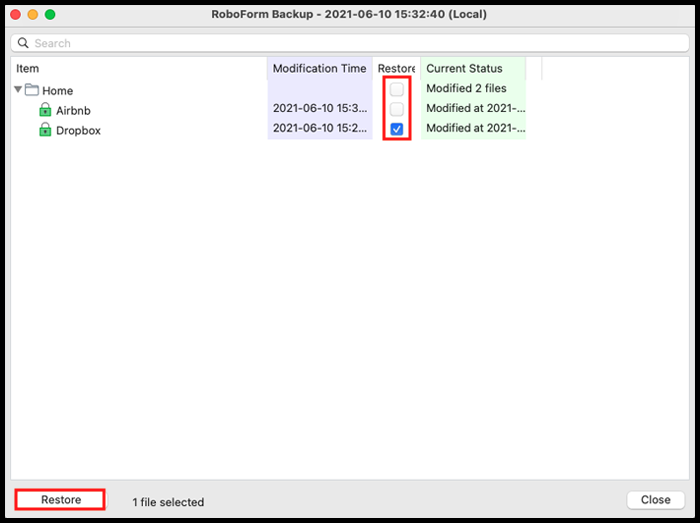Collapse the Home folder tree

pyautogui.click(x=18, y=89)
